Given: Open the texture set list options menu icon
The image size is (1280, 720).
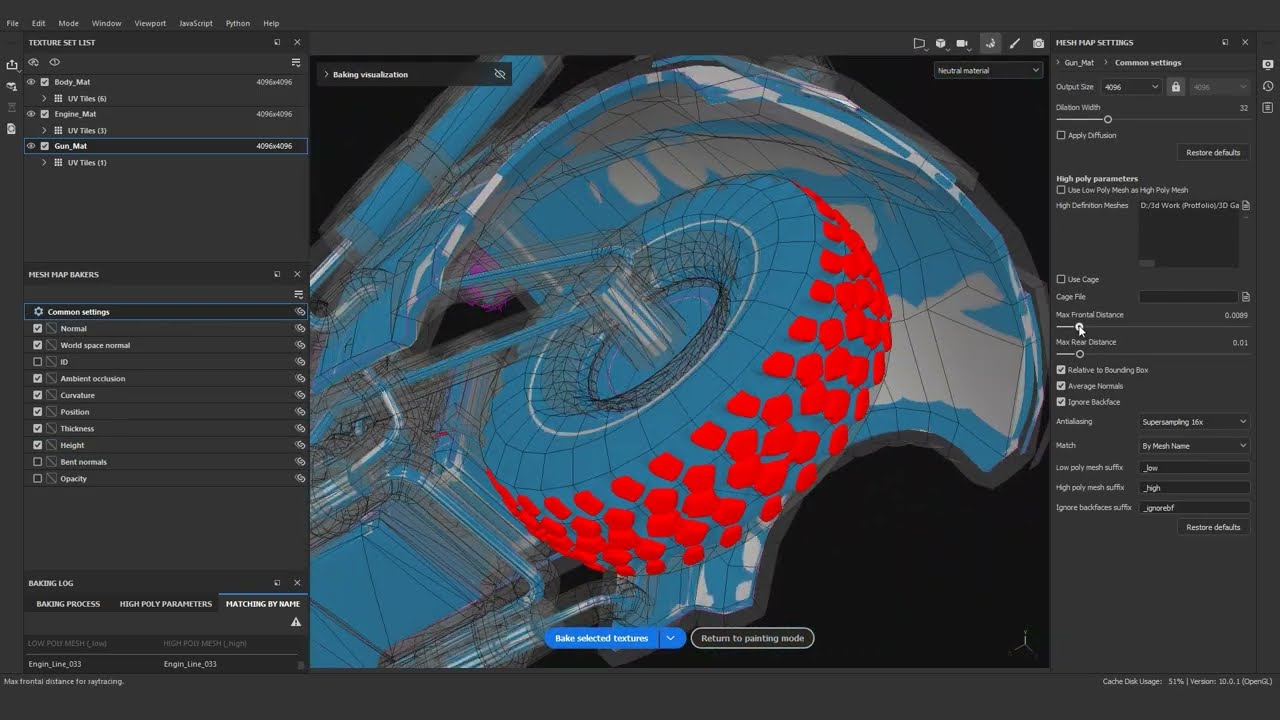Looking at the screenshot, I should [x=296, y=62].
